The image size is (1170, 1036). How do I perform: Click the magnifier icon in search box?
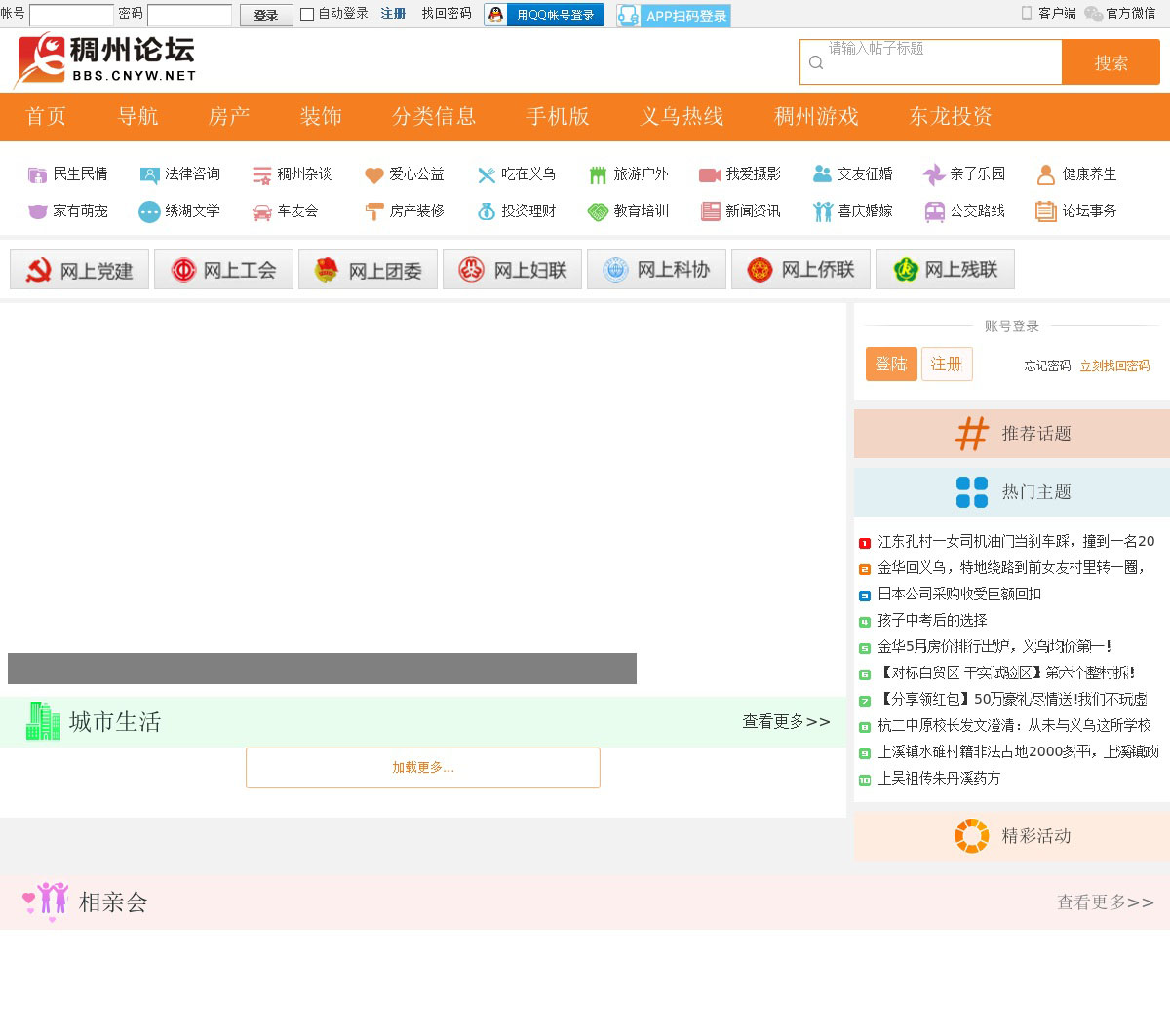click(x=816, y=62)
